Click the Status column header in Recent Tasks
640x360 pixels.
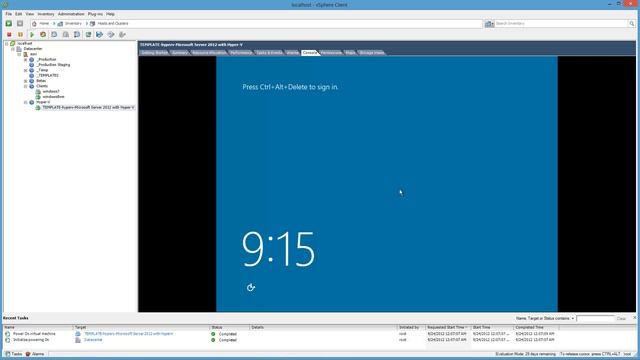[229, 327]
